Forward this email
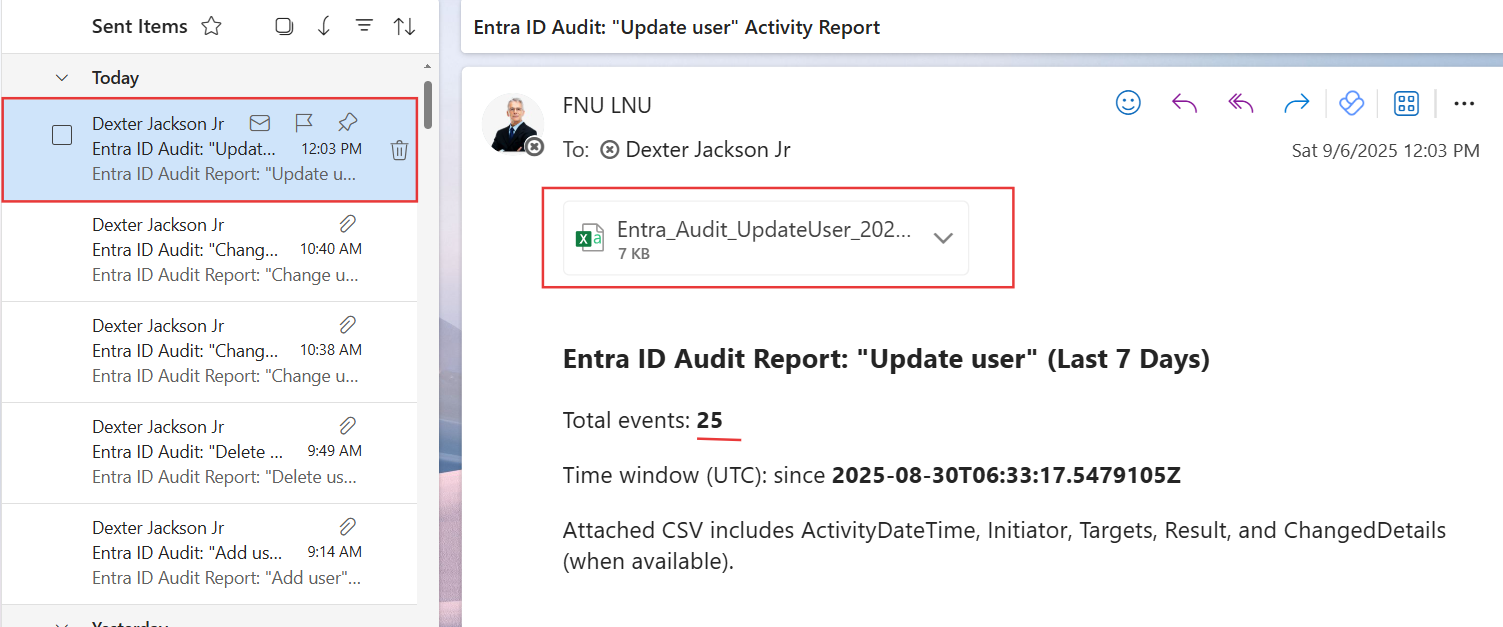The width and height of the screenshot is (1503, 627). [1296, 103]
